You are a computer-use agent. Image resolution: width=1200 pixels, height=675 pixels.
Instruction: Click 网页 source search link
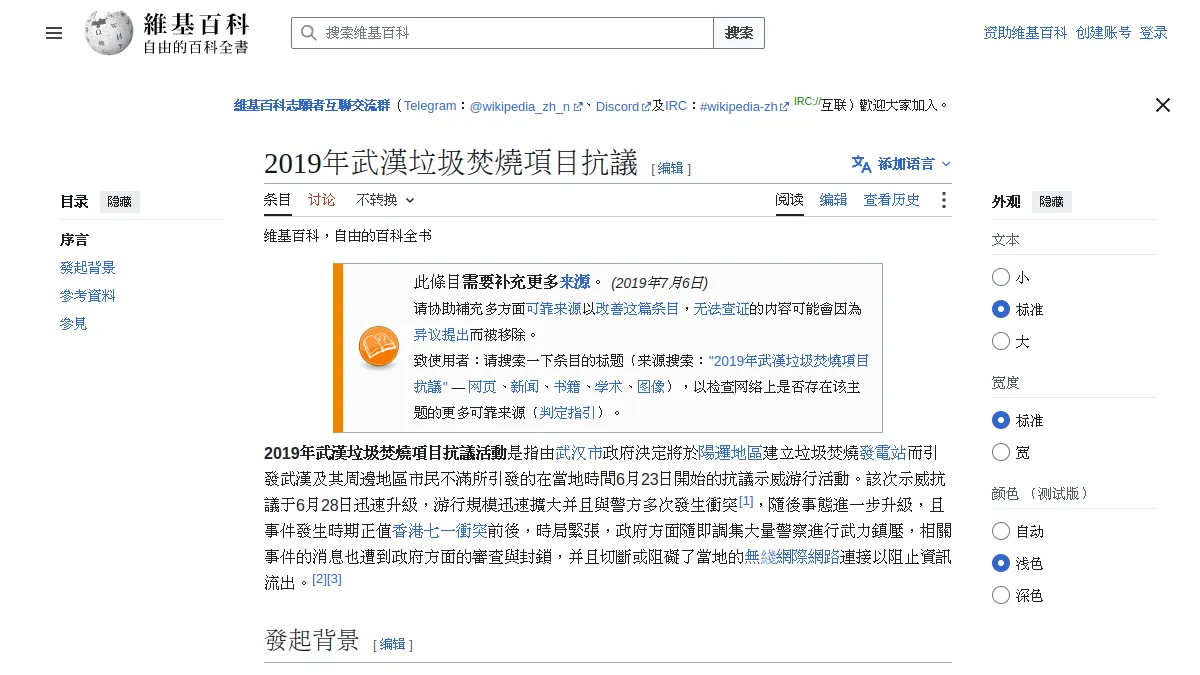point(482,387)
